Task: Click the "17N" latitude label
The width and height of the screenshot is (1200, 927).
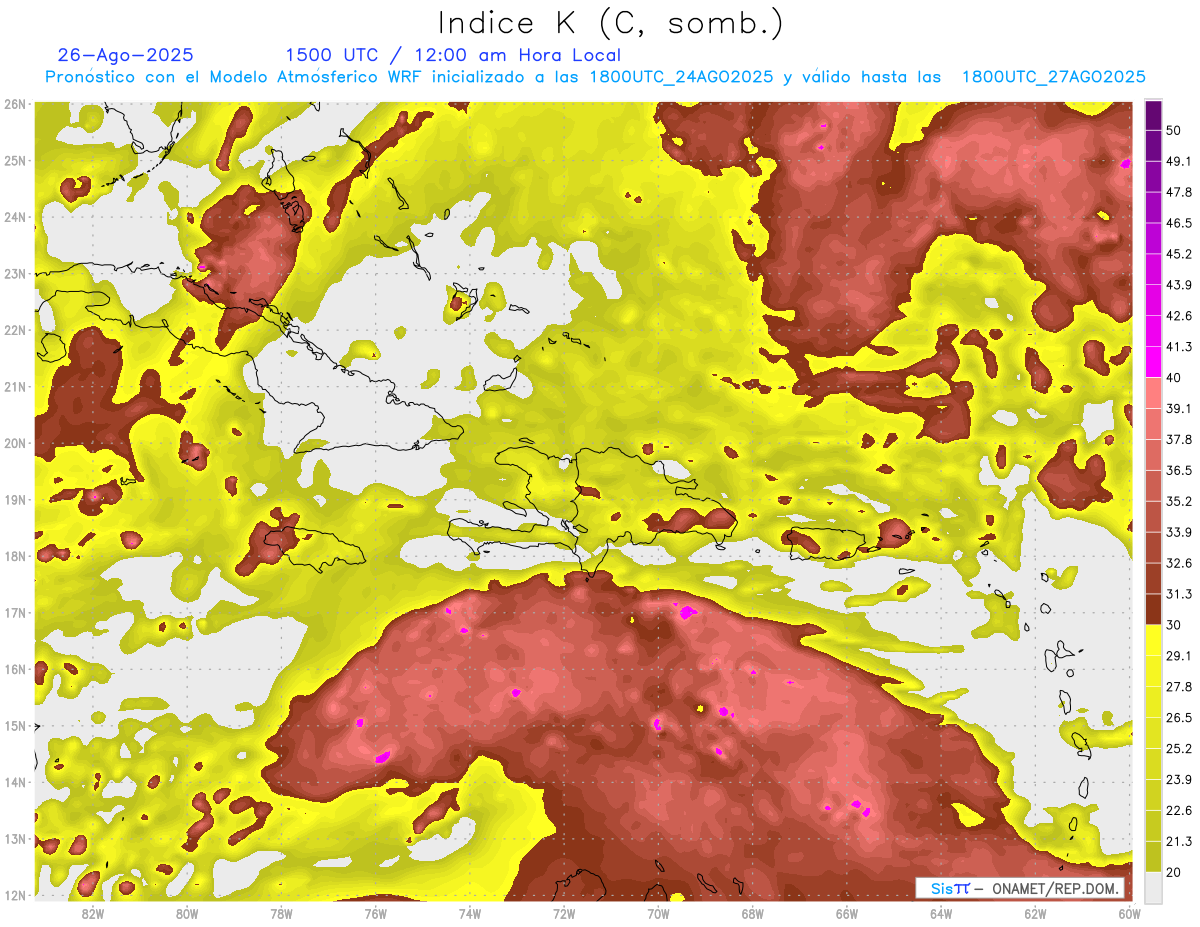Action: [x=15, y=613]
